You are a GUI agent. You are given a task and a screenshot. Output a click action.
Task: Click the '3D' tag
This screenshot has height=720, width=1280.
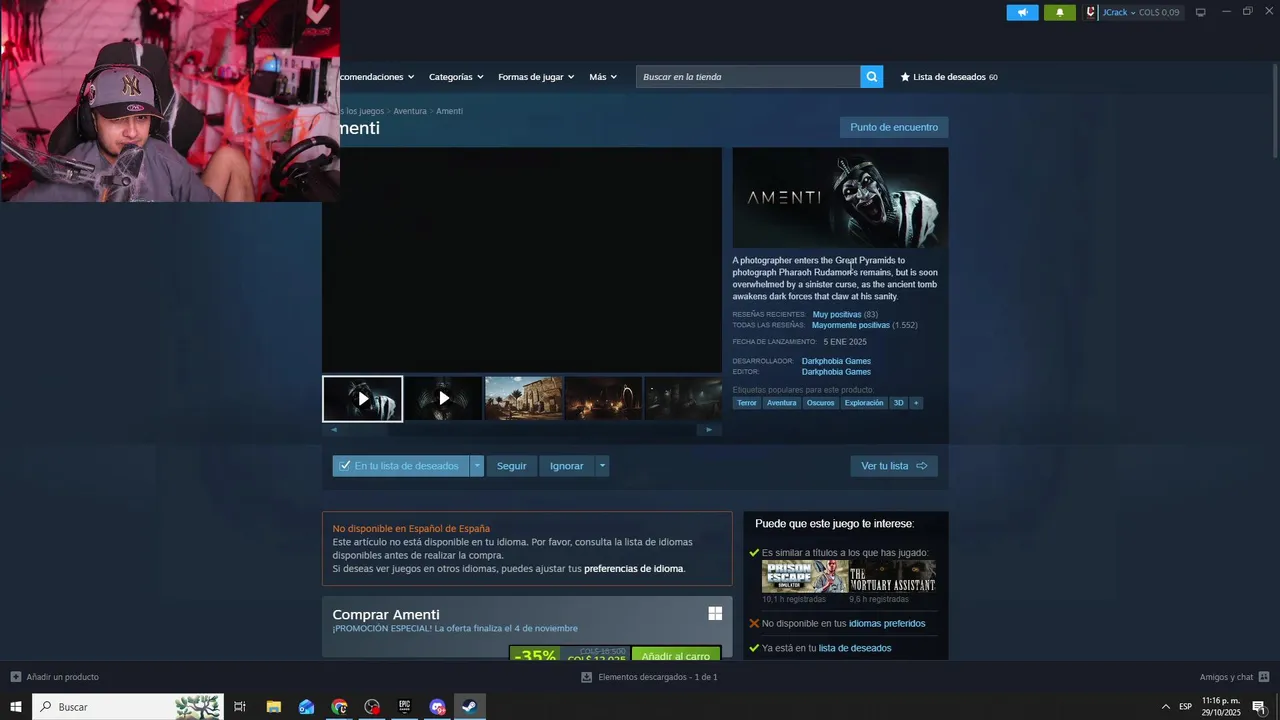tap(898, 403)
